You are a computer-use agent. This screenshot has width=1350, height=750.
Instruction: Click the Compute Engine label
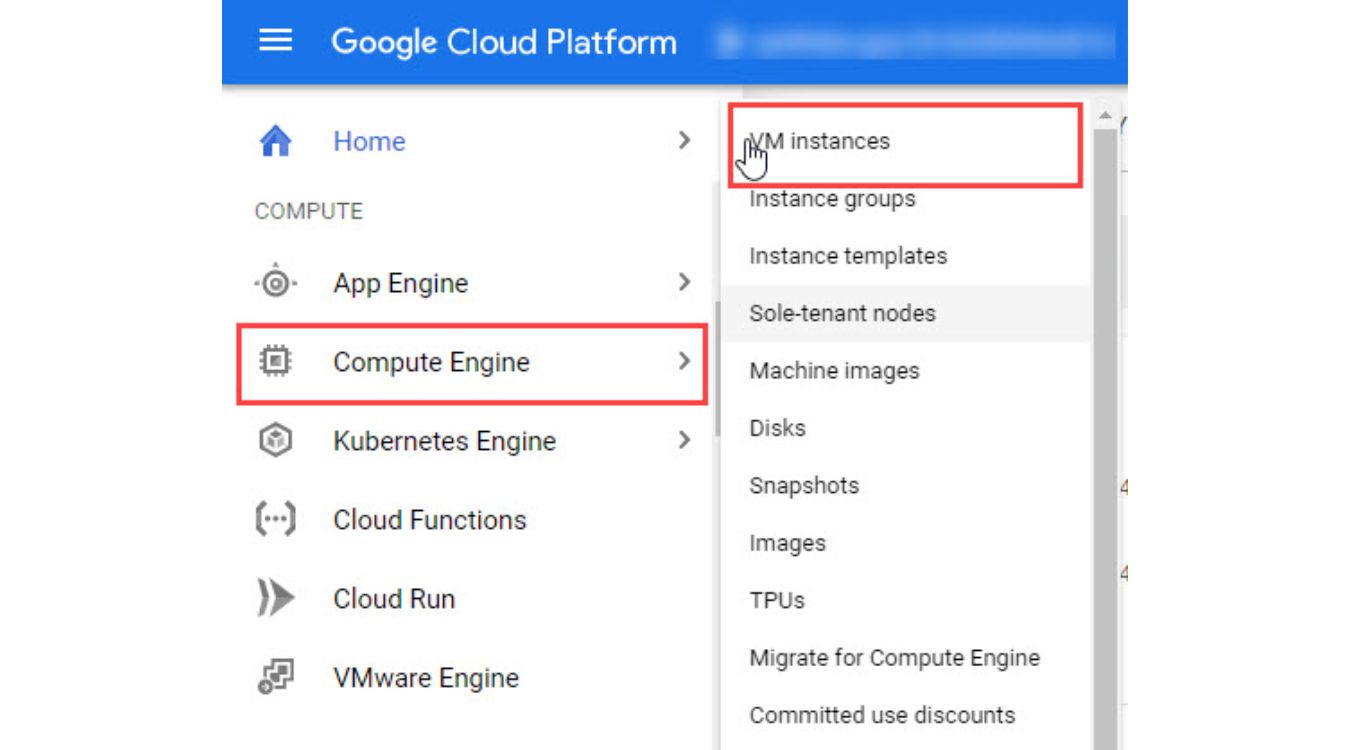(431, 362)
